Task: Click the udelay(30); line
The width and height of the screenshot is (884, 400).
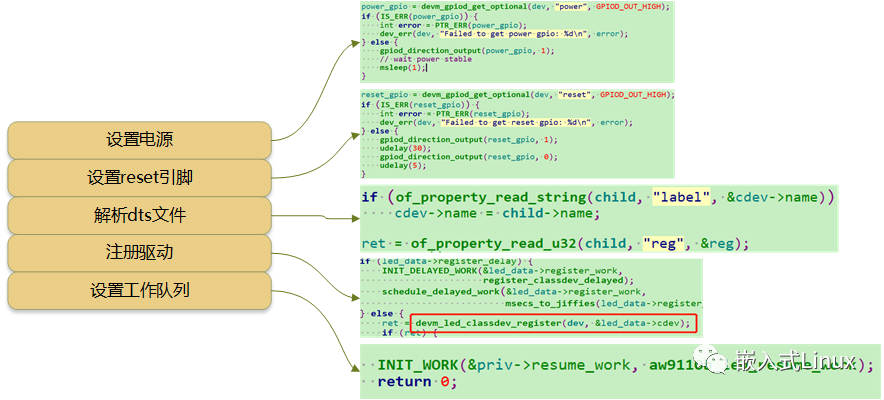Action: pos(405,148)
